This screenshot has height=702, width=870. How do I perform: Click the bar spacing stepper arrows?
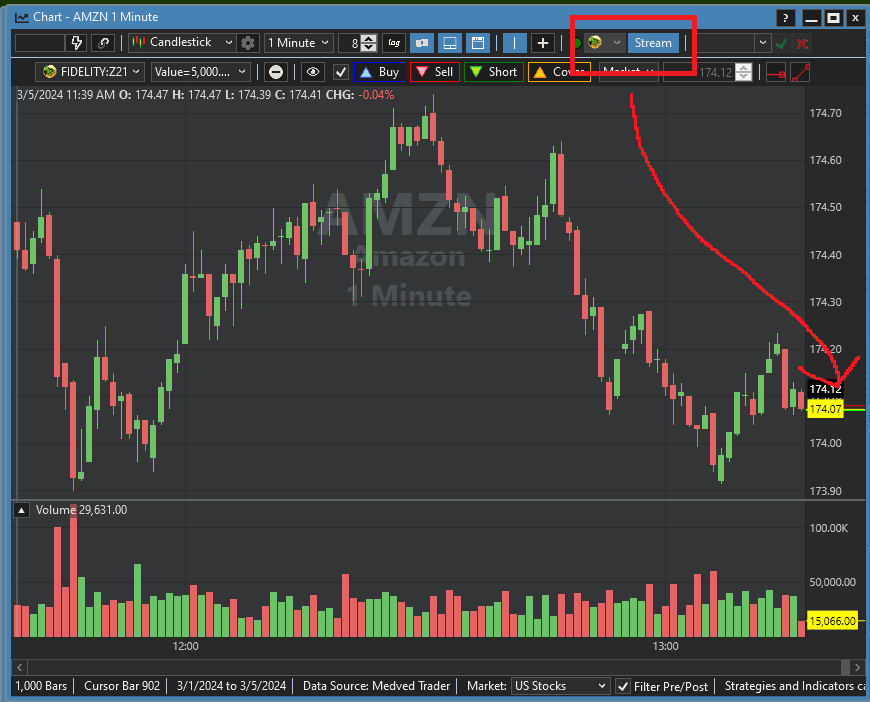coord(368,43)
